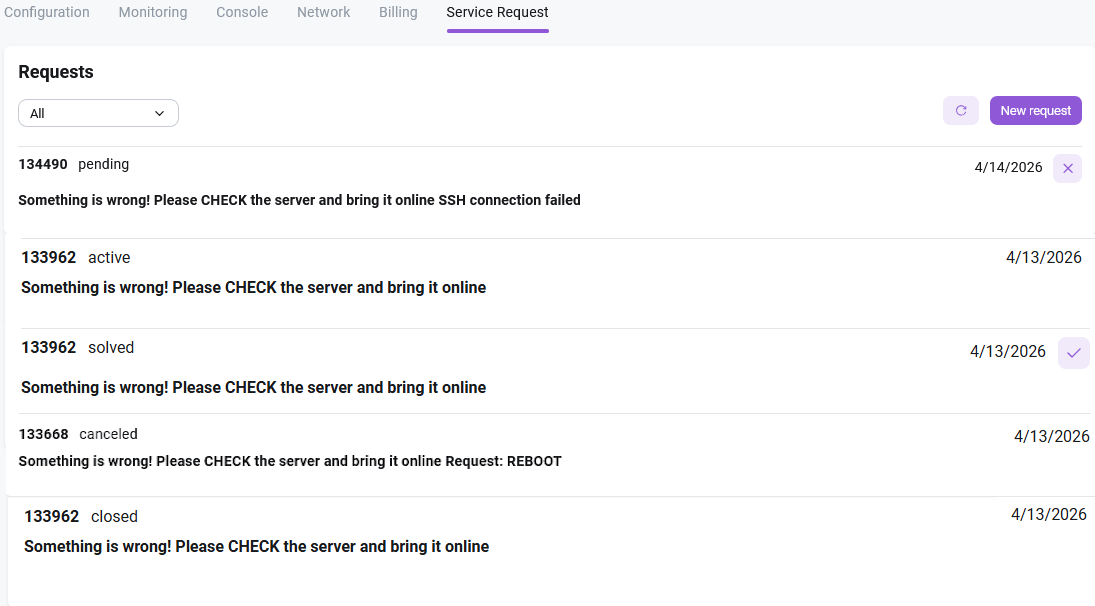Click the 4/14/2026 date on pending request

(1008, 167)
